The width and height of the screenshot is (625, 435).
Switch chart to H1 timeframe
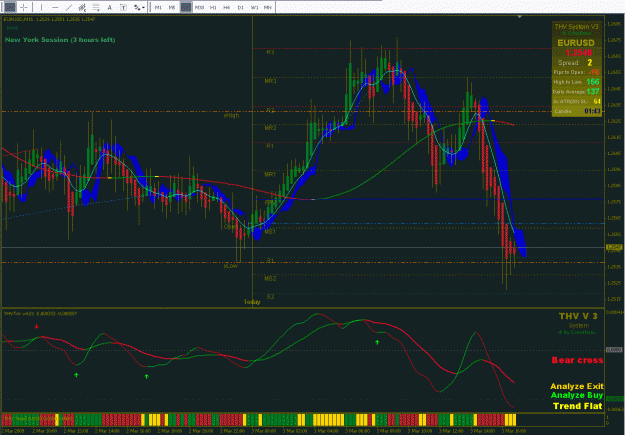pyautogui.click(x=213, y=7)
